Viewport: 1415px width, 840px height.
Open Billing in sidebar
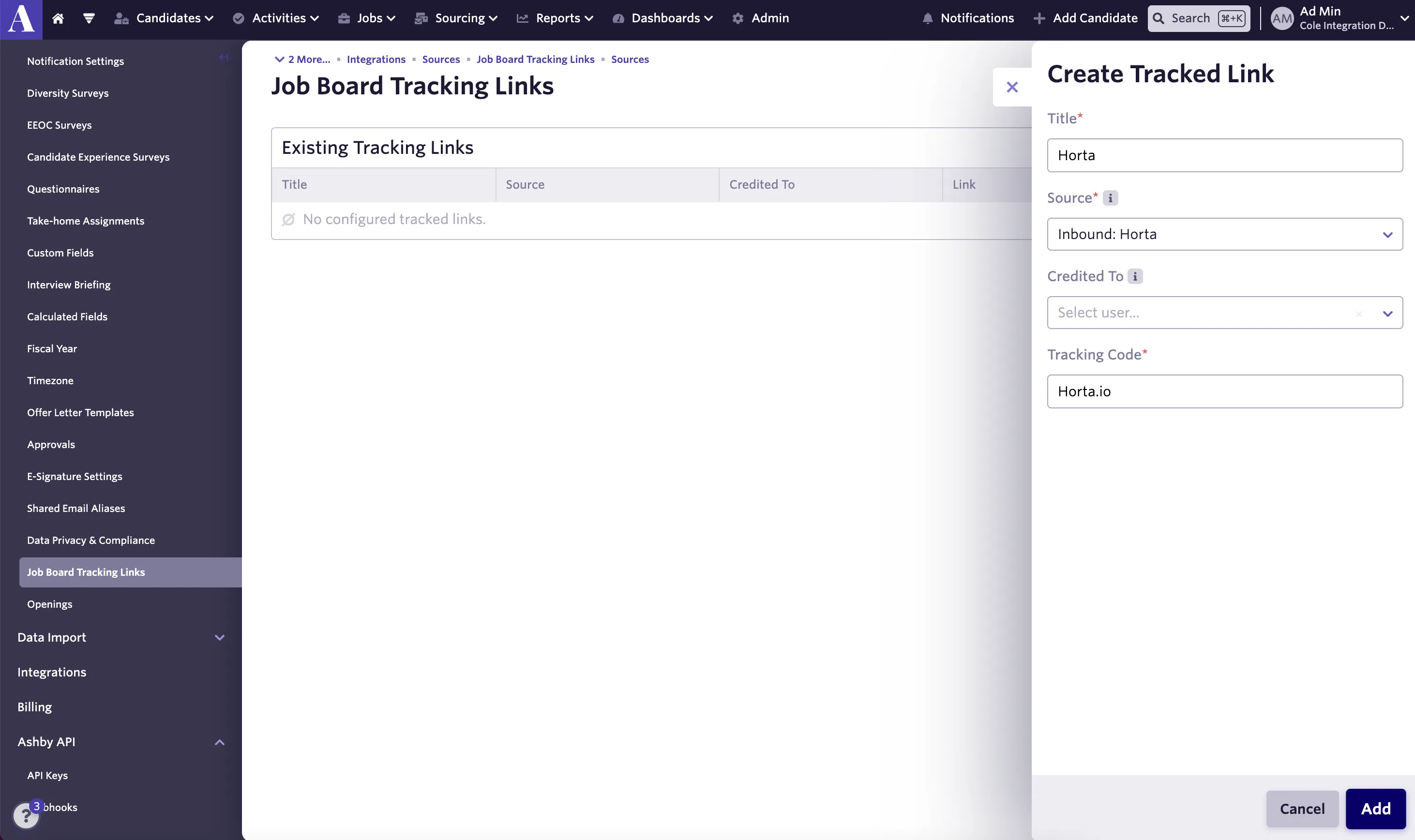(x=34, y=707)
